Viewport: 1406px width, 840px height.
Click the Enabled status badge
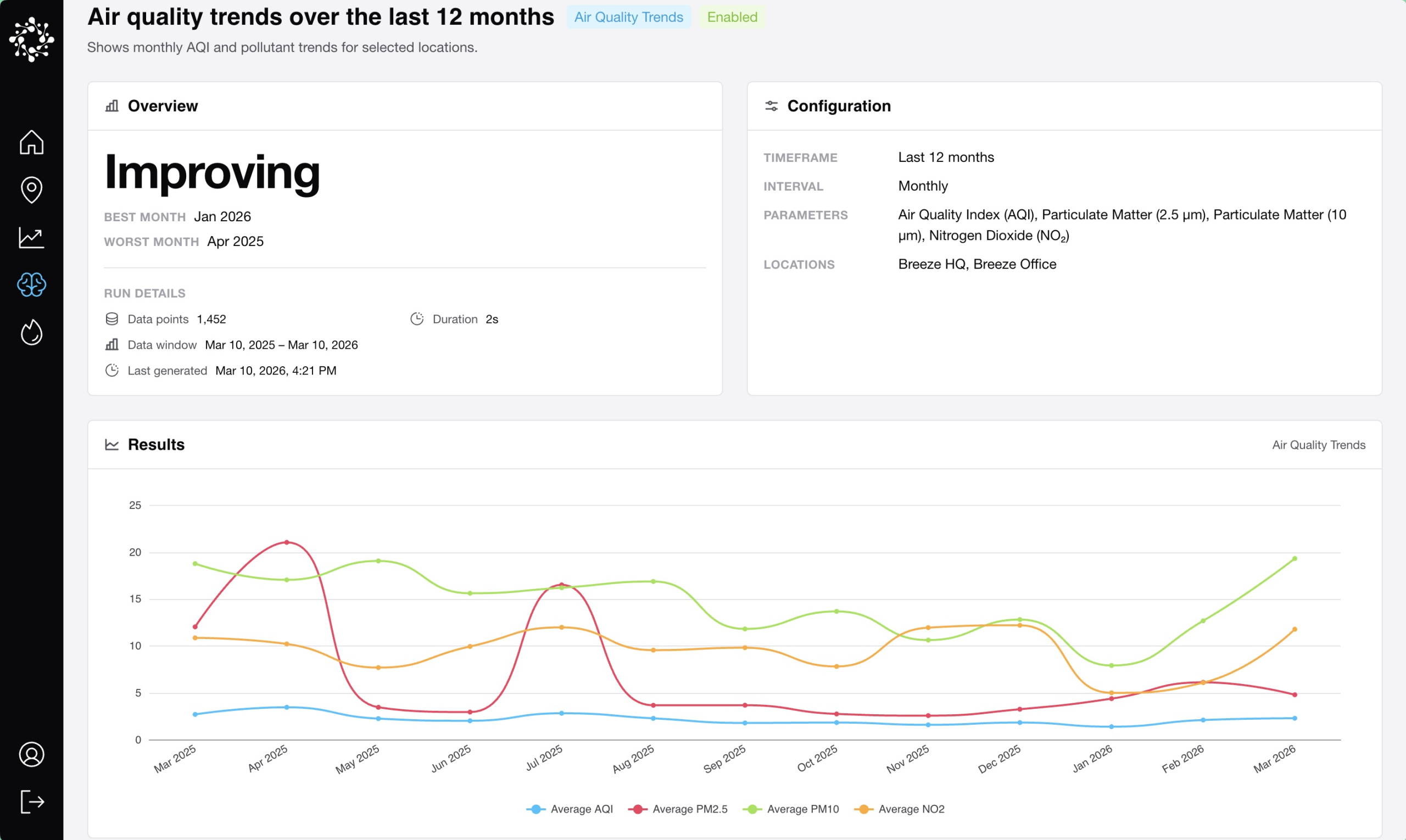[732, 17]
